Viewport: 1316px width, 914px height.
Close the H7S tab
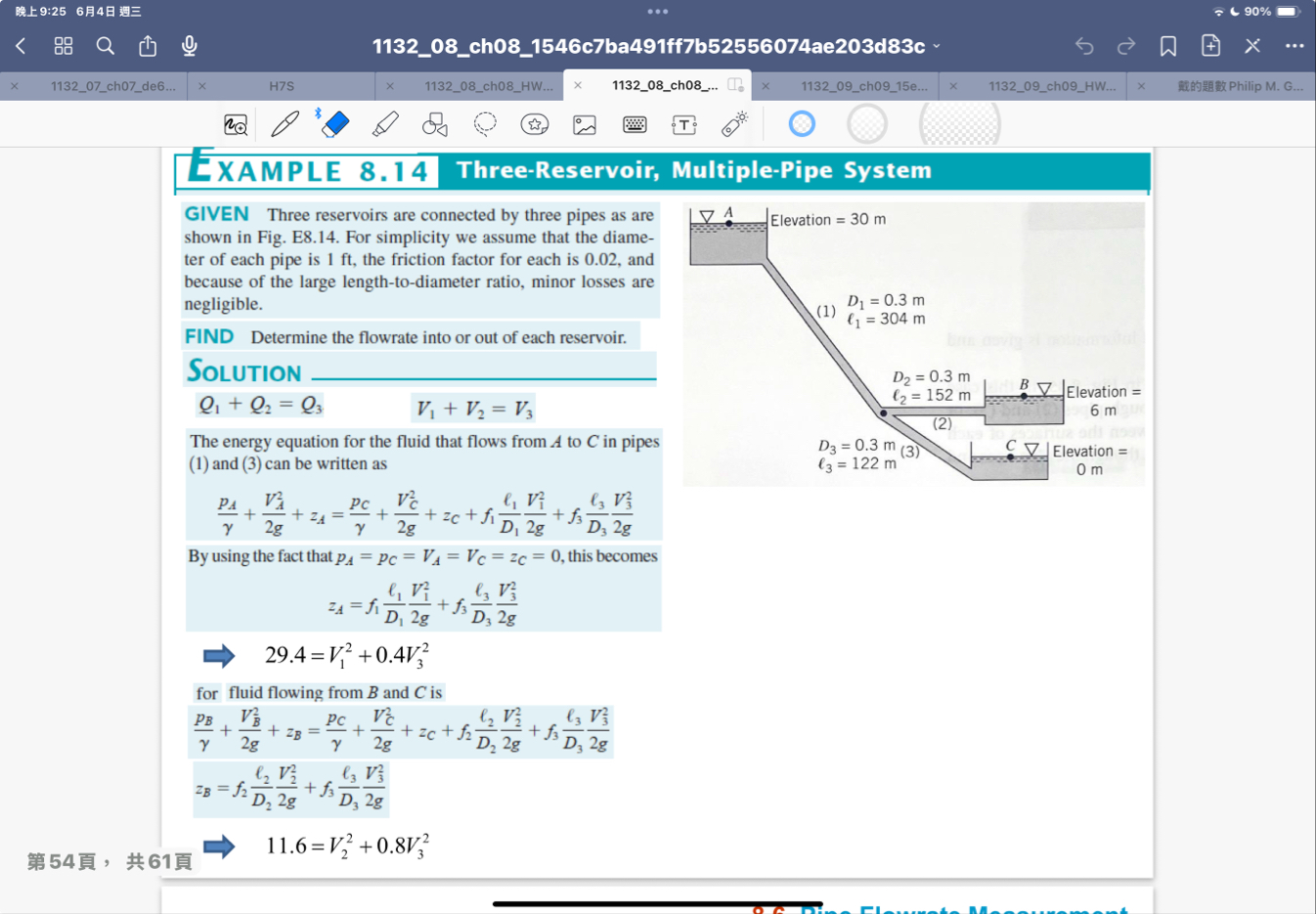[x=202, y=86]
